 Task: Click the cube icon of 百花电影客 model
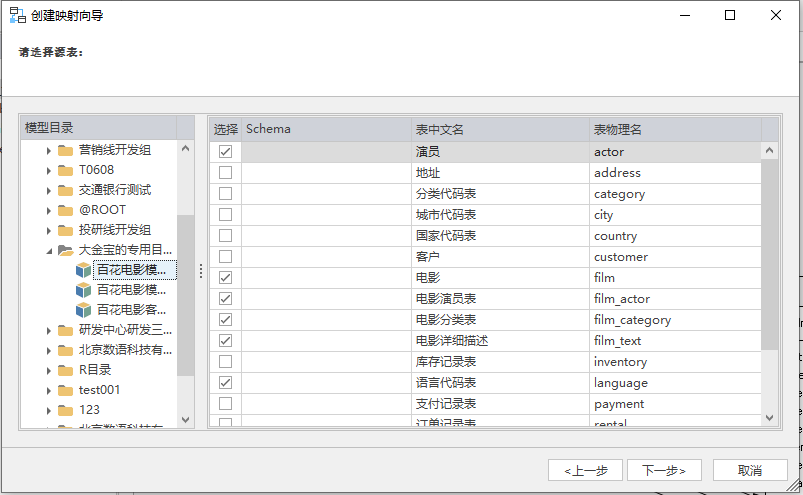pyautogui.click(x=83, y=310)
